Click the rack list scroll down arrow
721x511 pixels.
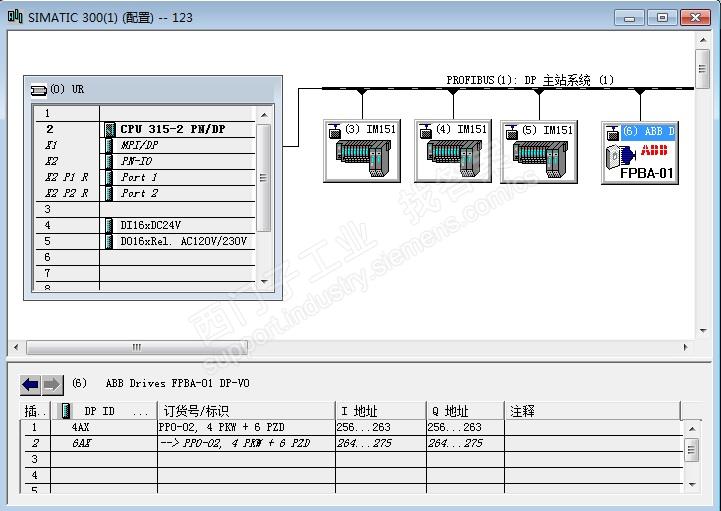[264, 281]
